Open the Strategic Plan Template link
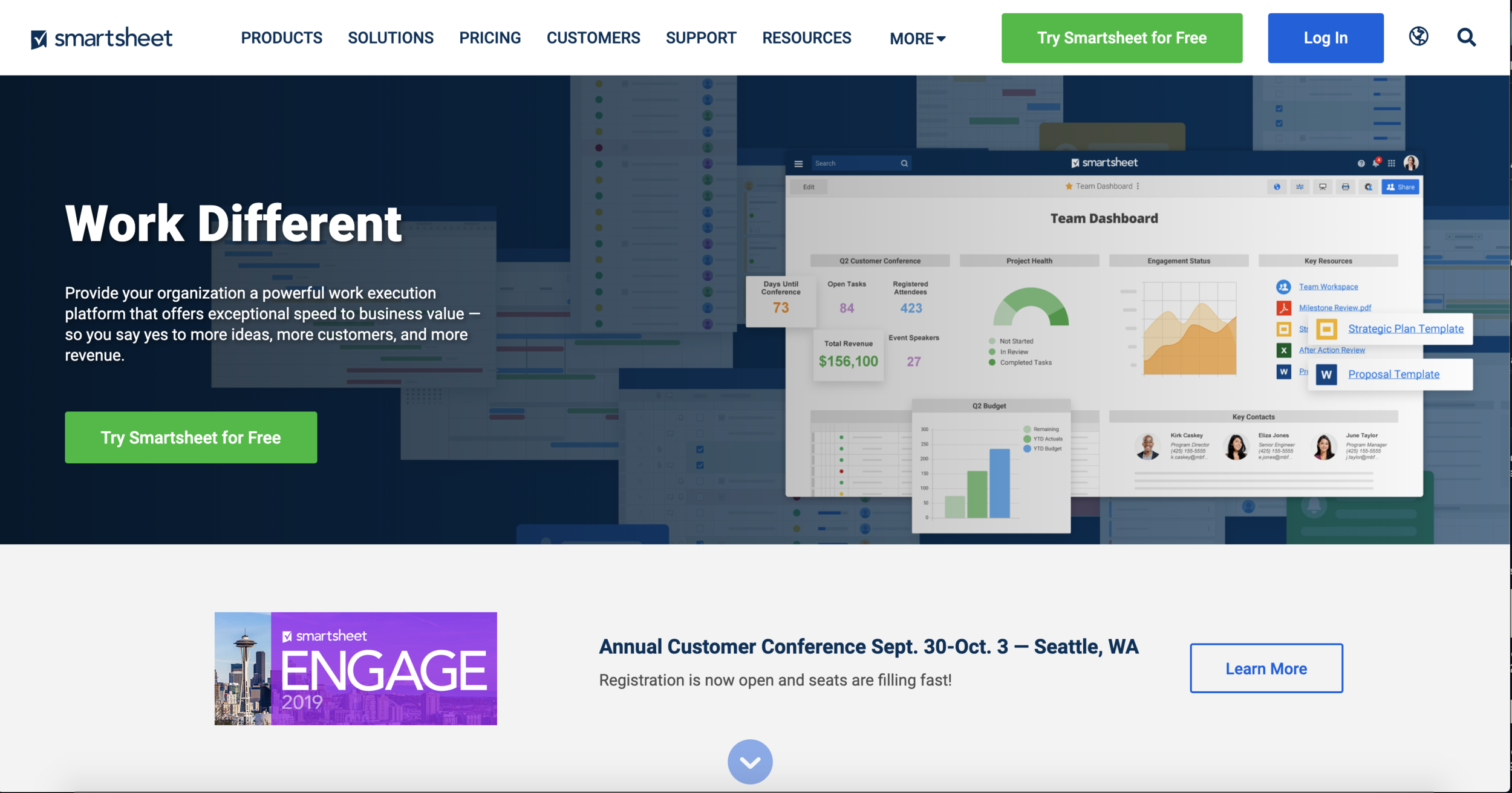The image size is (1512, 793). coord(1406,329)
